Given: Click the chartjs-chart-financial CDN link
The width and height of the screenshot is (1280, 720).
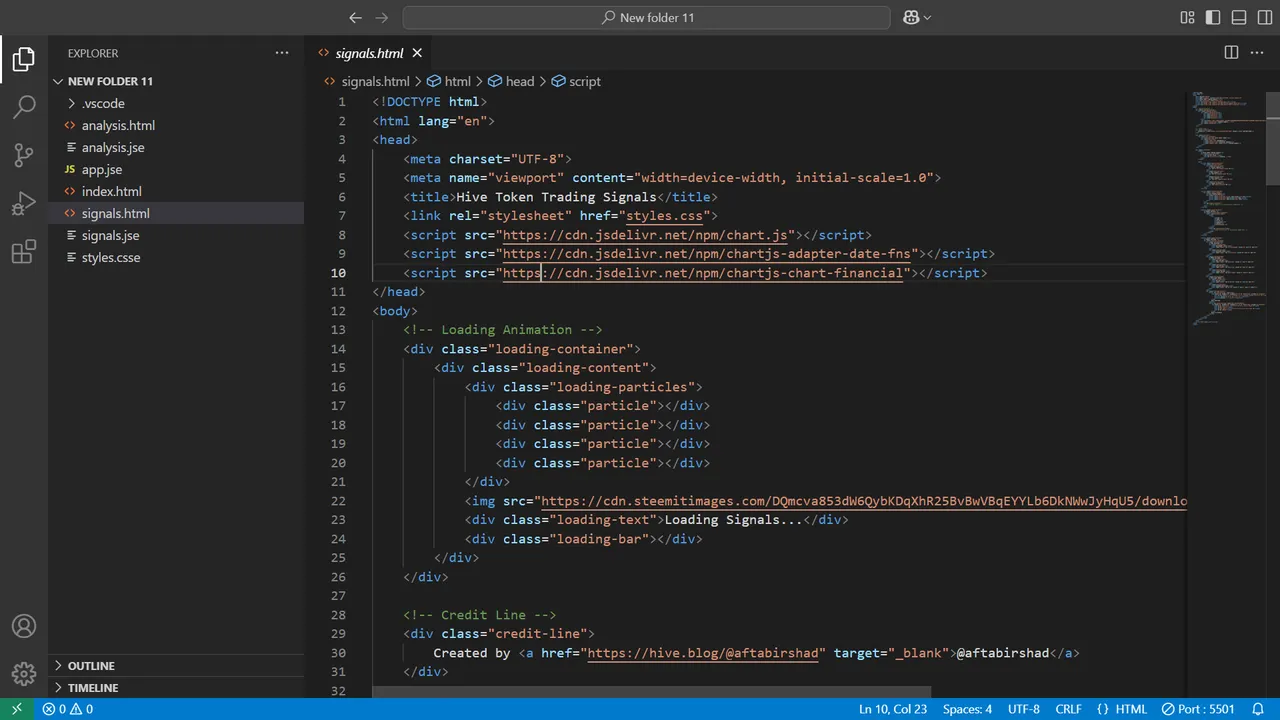Looking at the screenshot, I should 703,273.
